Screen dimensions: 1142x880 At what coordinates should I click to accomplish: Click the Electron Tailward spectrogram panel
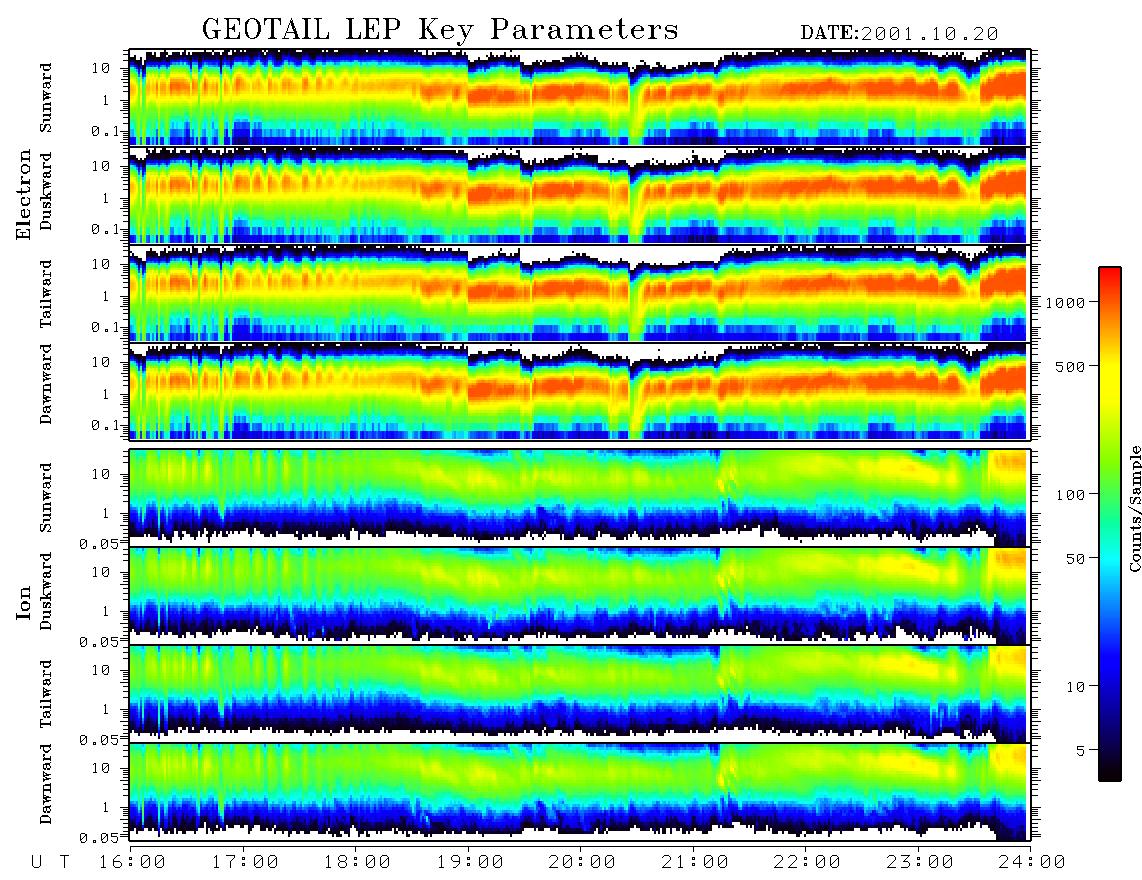click(x=578, y=294)
